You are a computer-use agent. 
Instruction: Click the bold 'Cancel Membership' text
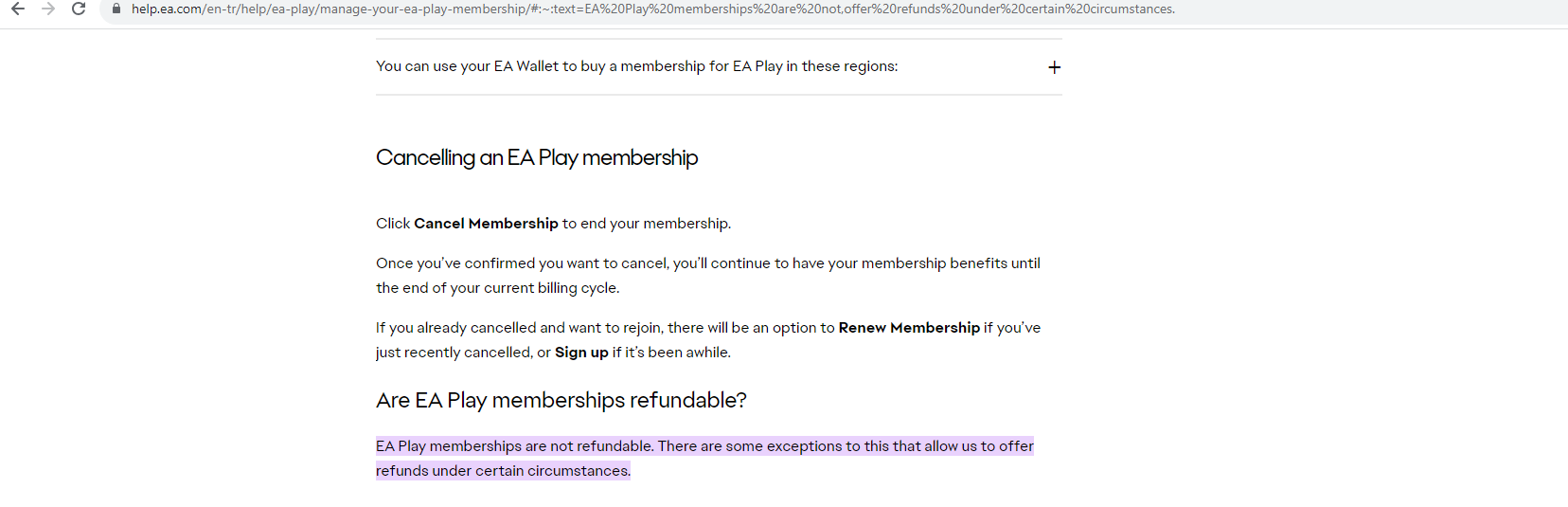click(x=486, y=224)
